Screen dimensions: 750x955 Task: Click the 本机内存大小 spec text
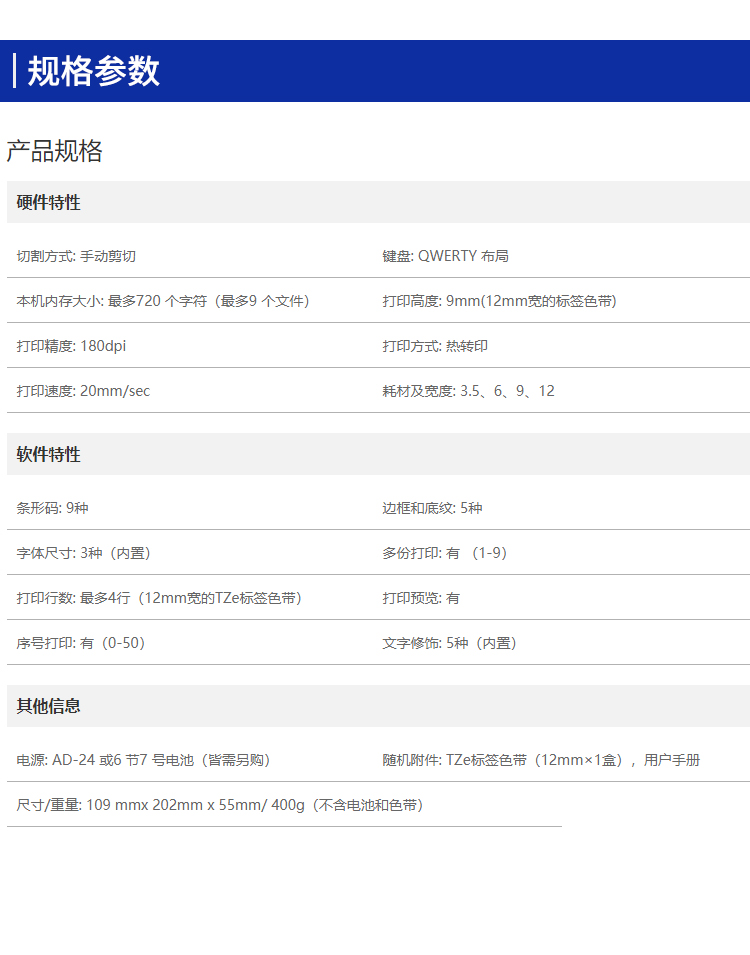click(x=163, y=301)
